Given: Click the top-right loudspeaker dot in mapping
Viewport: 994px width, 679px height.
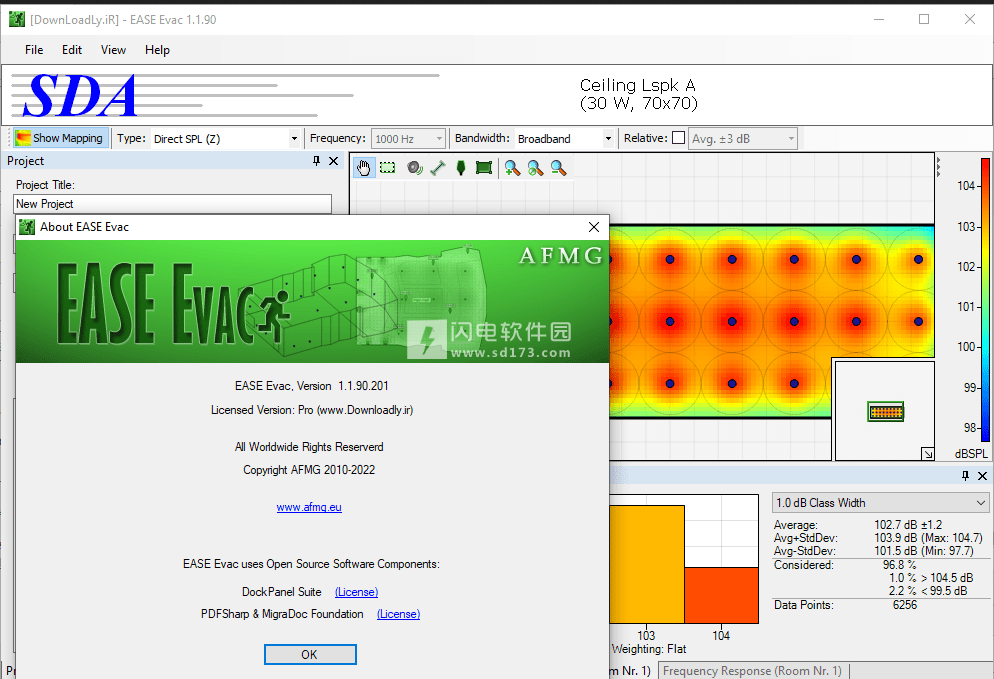Looking at the screenshot, I should coord(918,259).
